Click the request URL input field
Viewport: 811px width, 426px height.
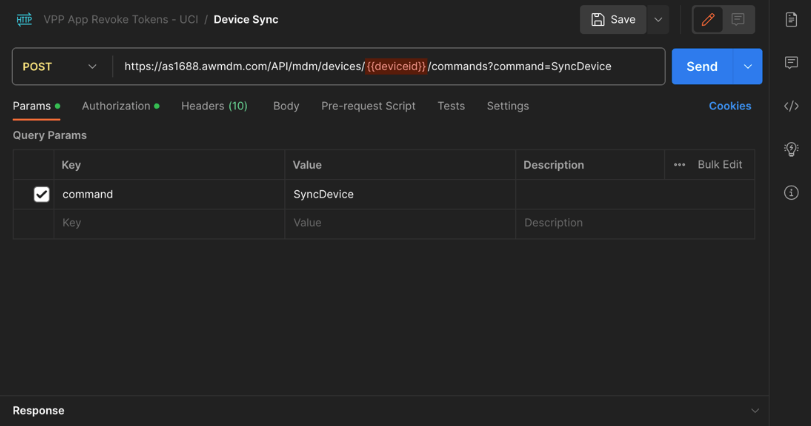(388, 66)
